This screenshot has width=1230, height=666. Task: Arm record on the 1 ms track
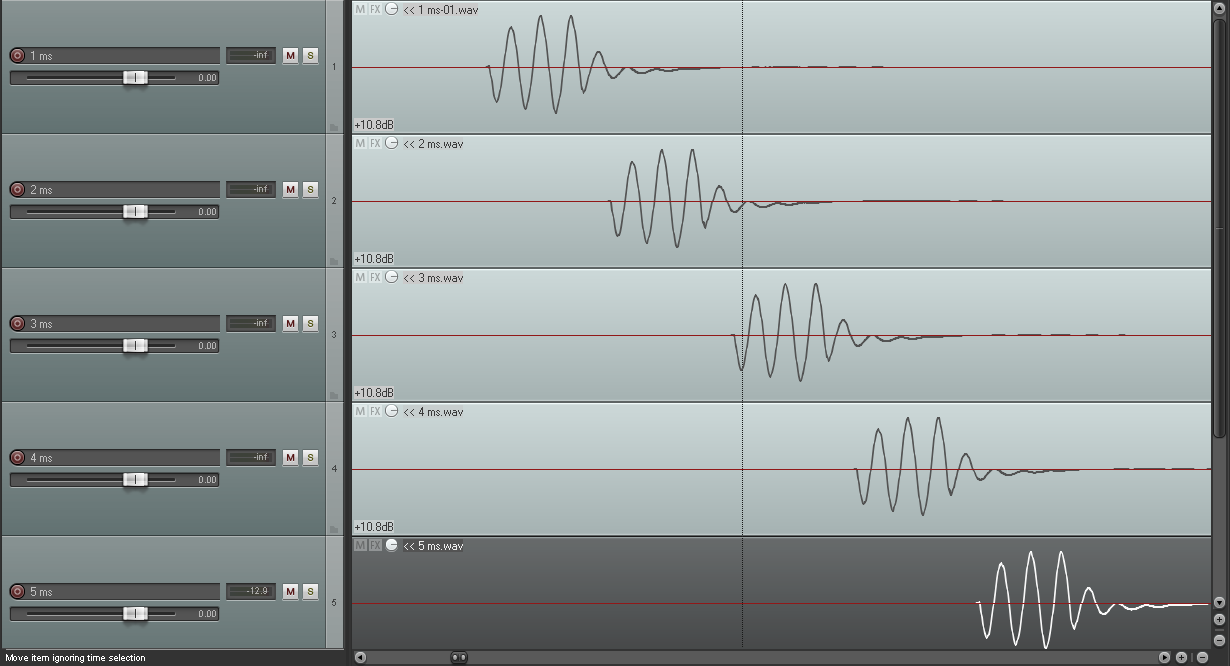point(17,56)
